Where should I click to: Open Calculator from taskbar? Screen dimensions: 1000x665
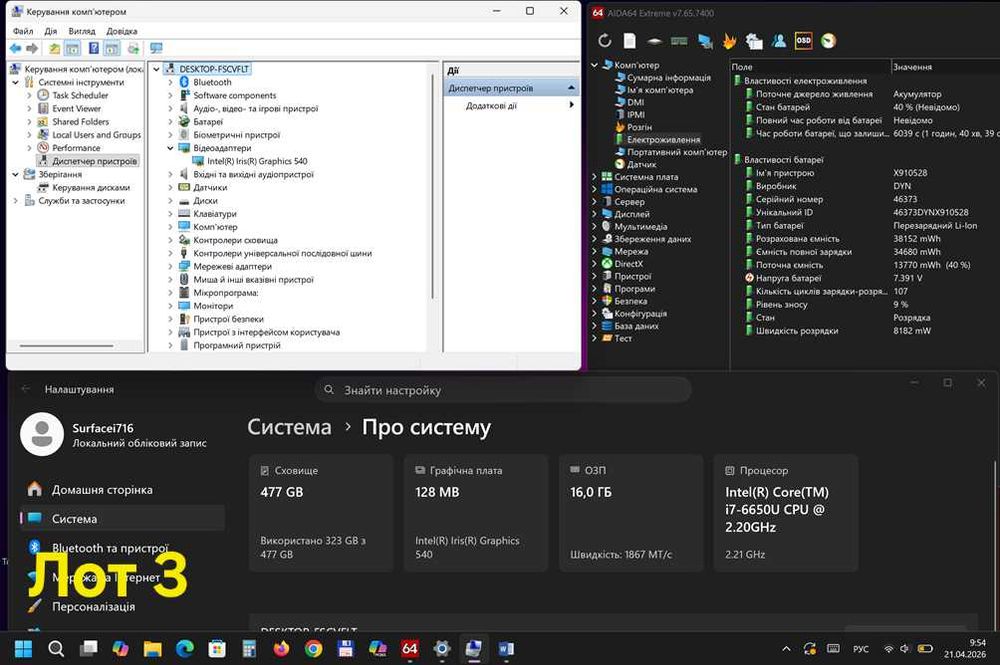tap(249, 649)
